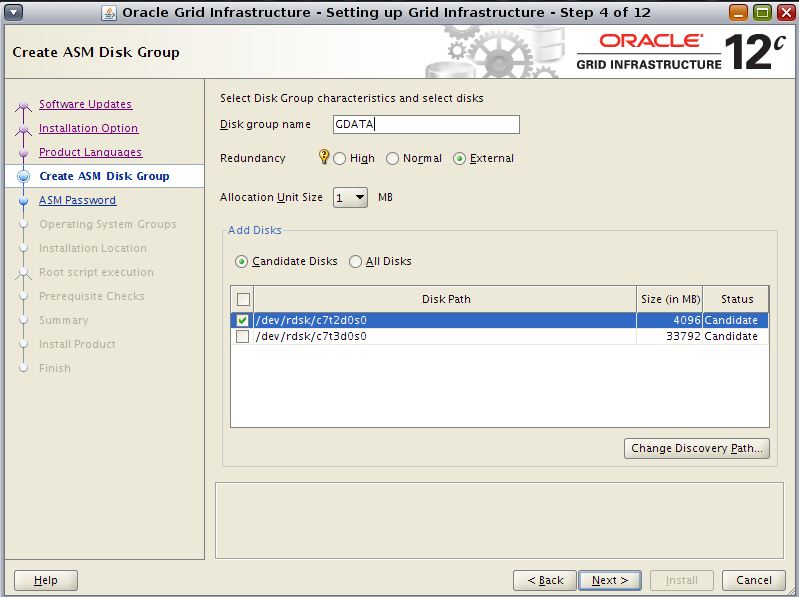Go to ASM Password step
This screenshot has height=597, width=799.
click(77, 200)
